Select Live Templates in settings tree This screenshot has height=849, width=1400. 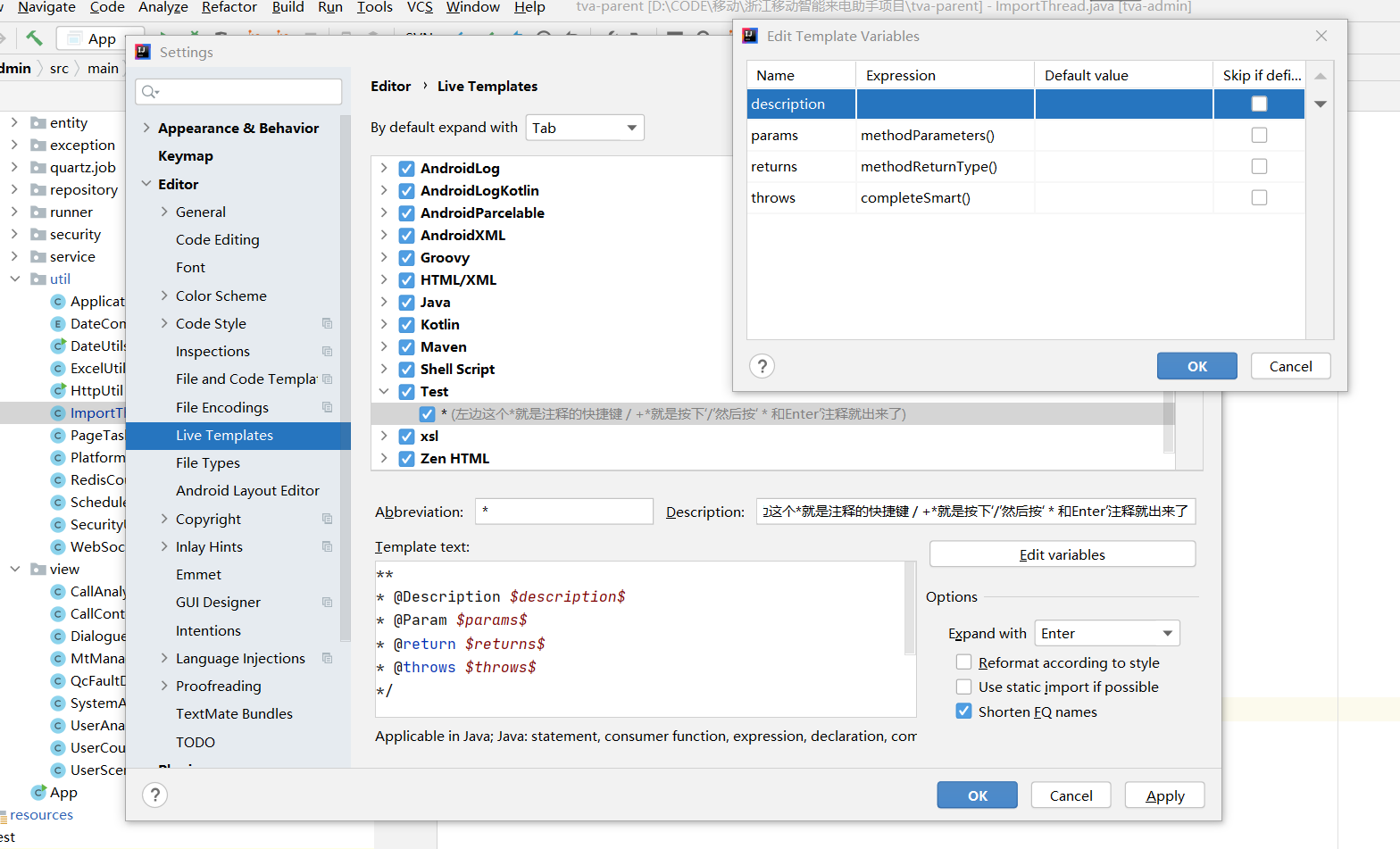pyautogui.click(x=238, y=436)
